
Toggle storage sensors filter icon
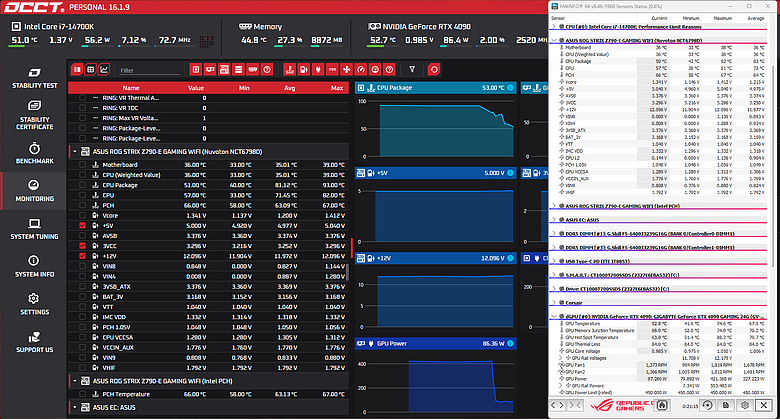pos(238,70)
